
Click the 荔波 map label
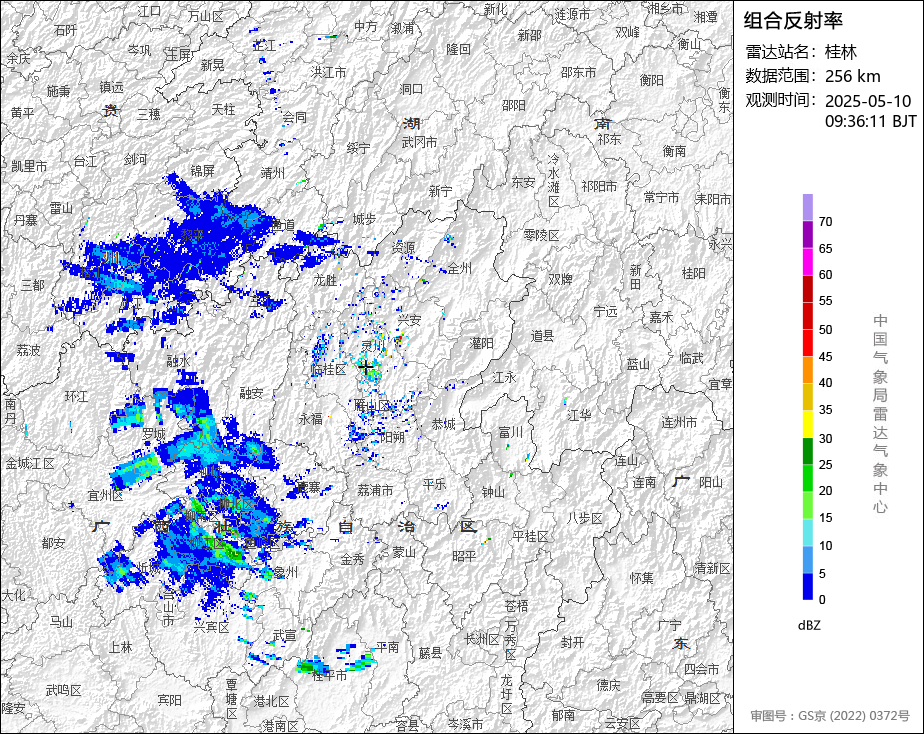click(x=29, y=351)
